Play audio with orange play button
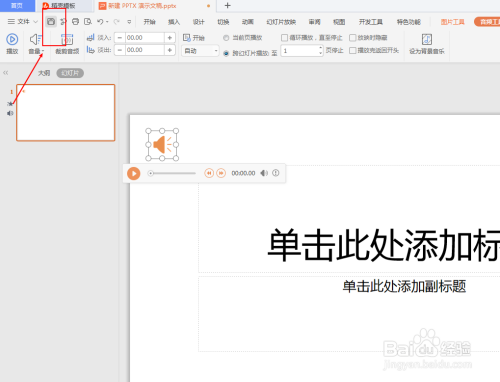This screenshot has width=500, height=382. pos(134,173)
